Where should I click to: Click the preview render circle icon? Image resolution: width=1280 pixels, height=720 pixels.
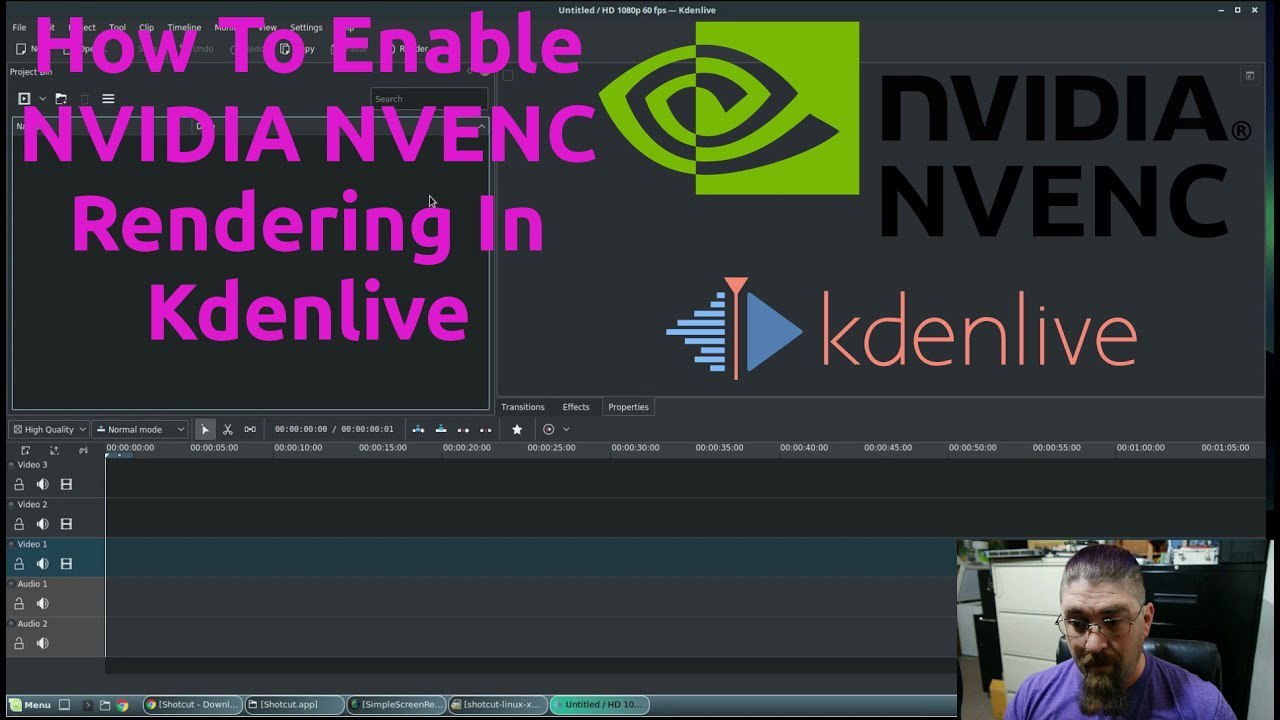click(x=548, y=429)
